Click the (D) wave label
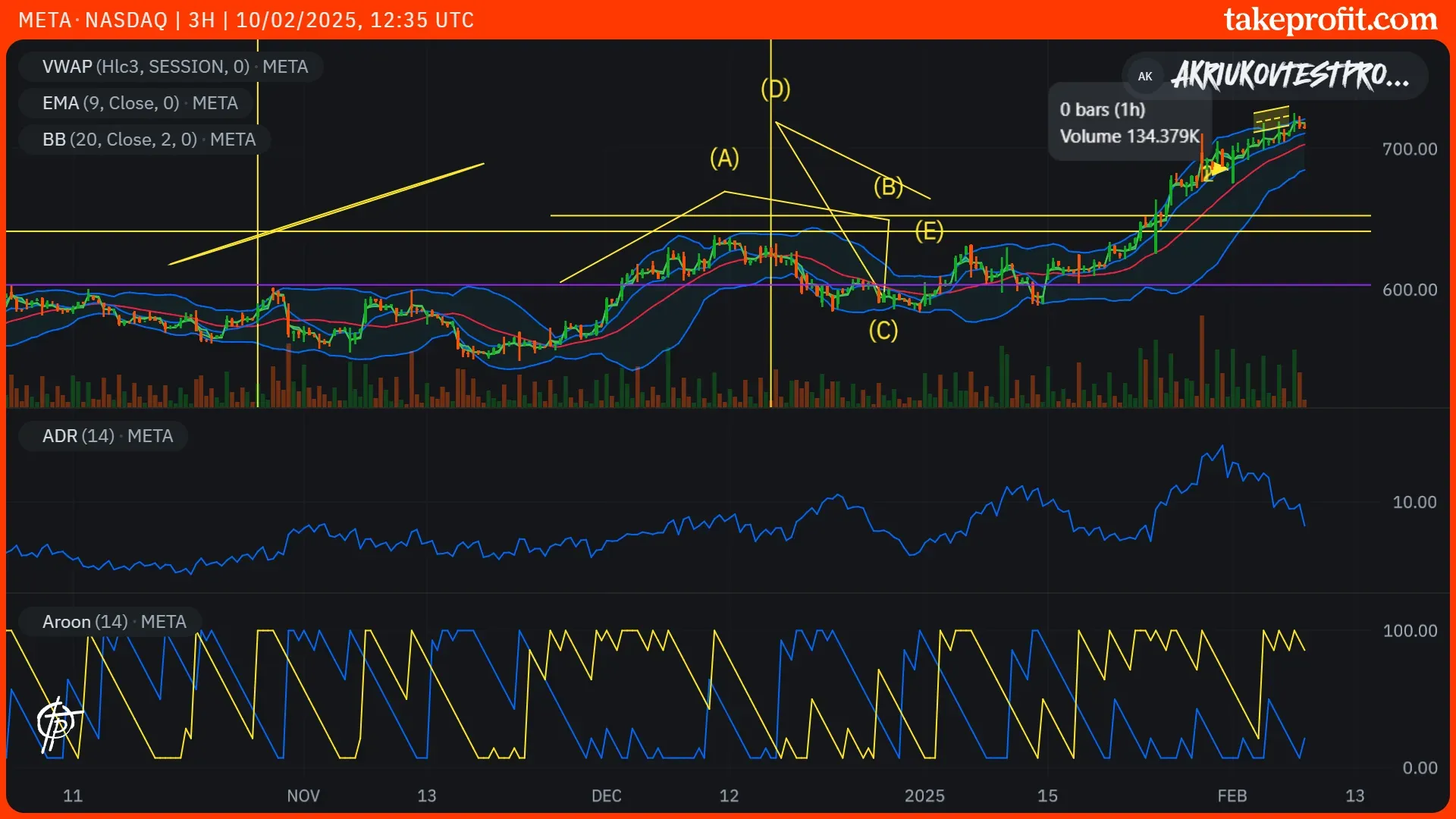This screenshot has height=819, width=1456. 775,89
